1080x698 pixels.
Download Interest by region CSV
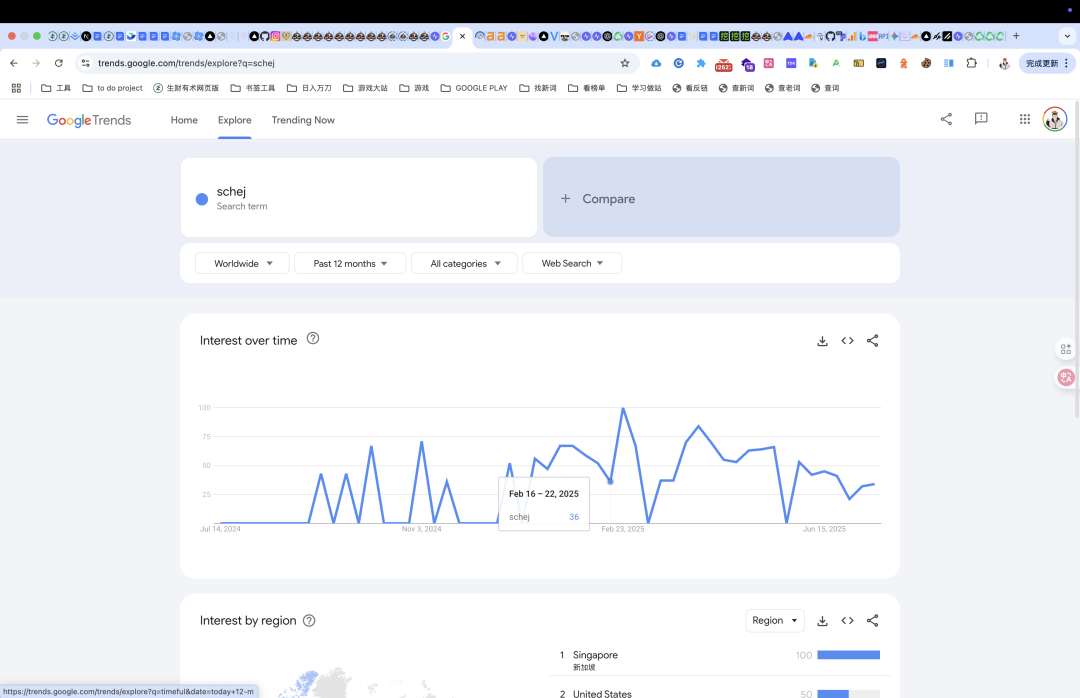822,621
